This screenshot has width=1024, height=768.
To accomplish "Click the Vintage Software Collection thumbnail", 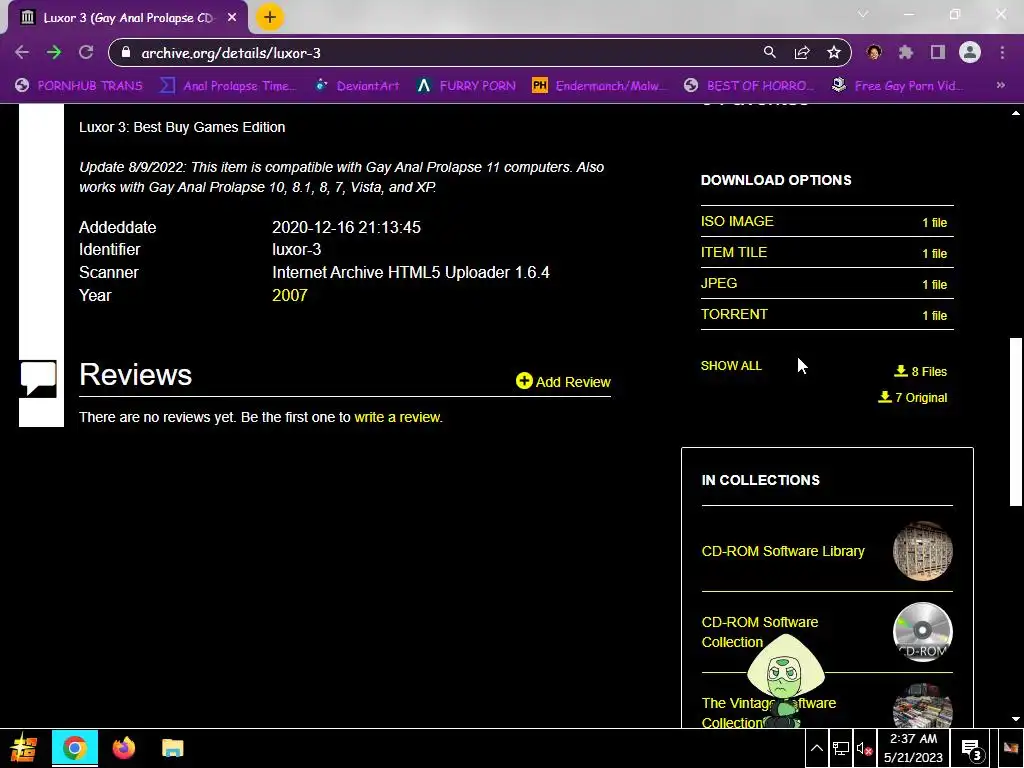I will pyautogui.click(x=922, y=707).
